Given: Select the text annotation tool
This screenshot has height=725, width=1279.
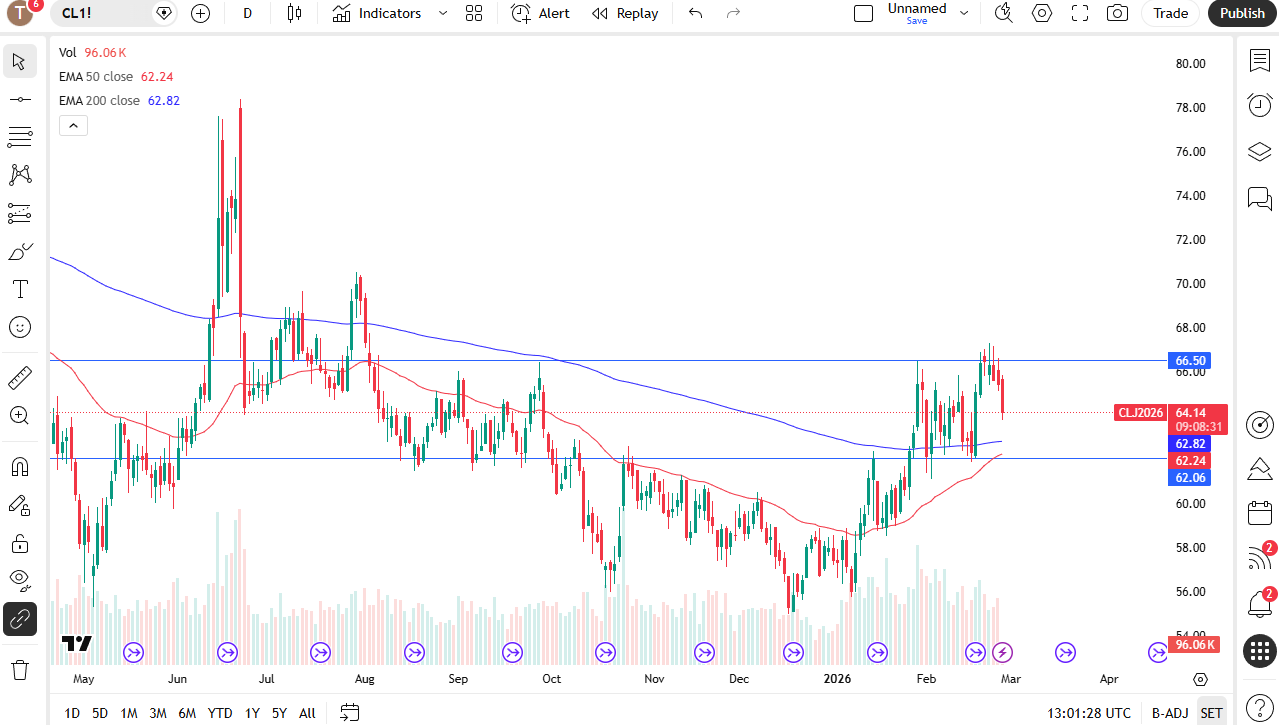Looking at the screenshot, I should [19, 289].
